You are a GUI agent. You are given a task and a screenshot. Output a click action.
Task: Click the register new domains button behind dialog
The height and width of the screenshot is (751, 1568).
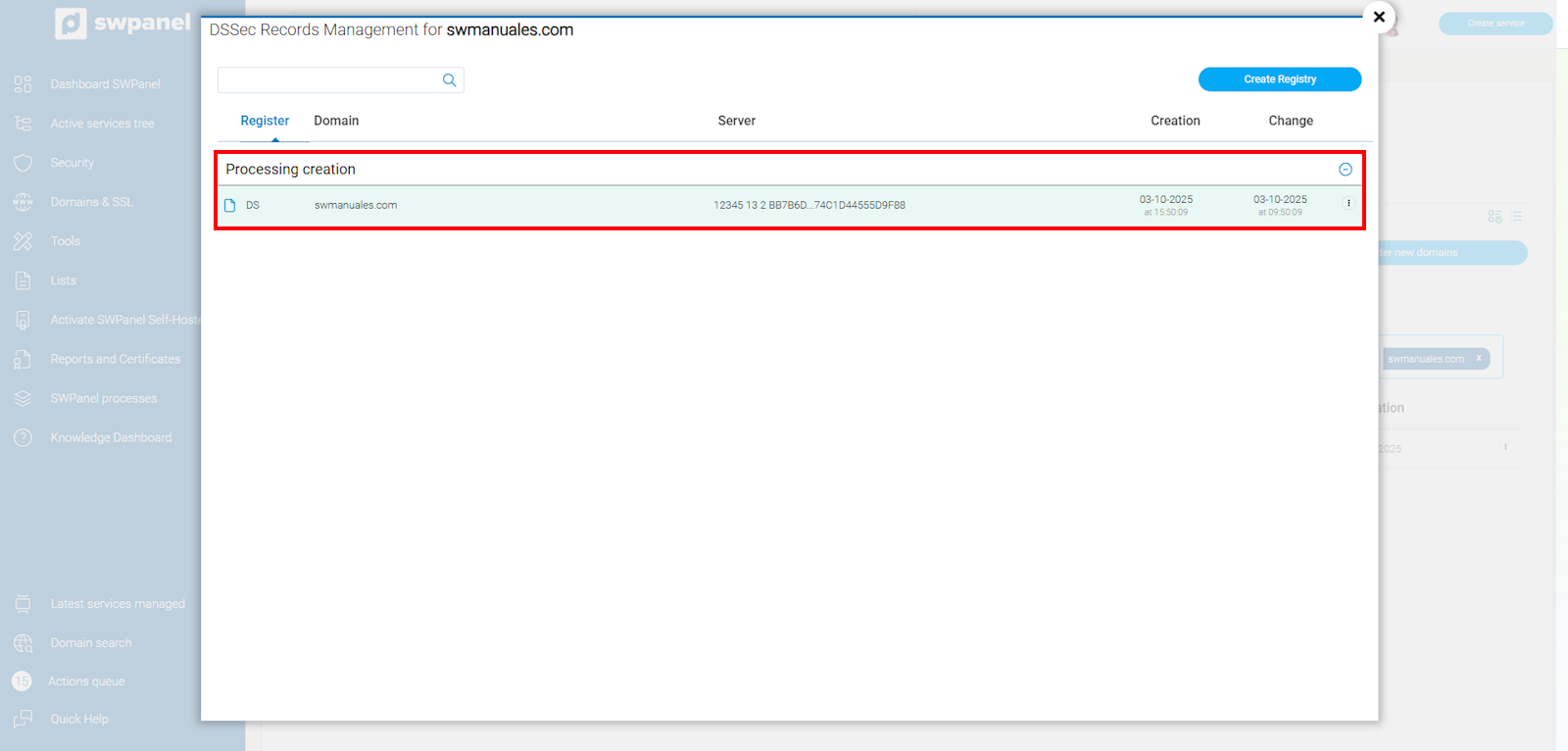1452,253
